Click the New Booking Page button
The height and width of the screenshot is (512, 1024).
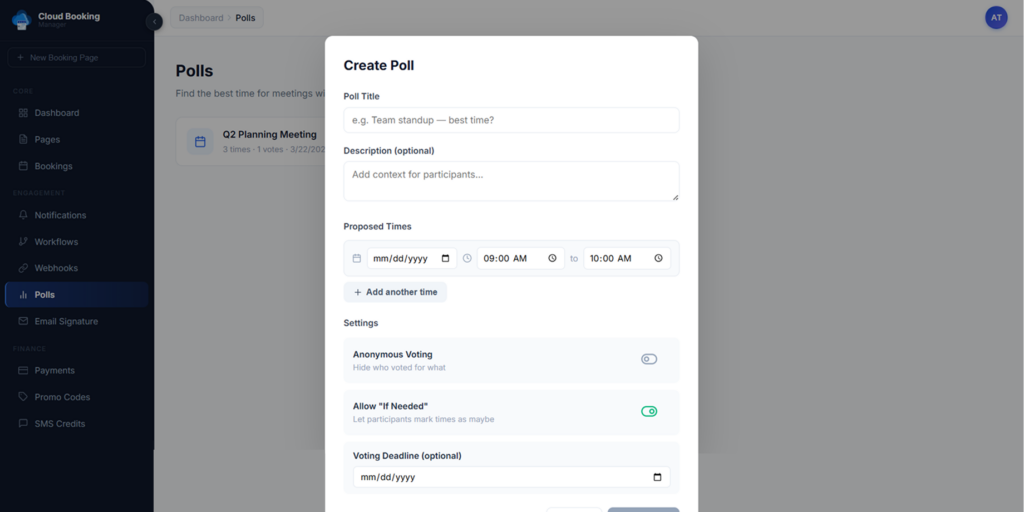(x=76, y=58)
